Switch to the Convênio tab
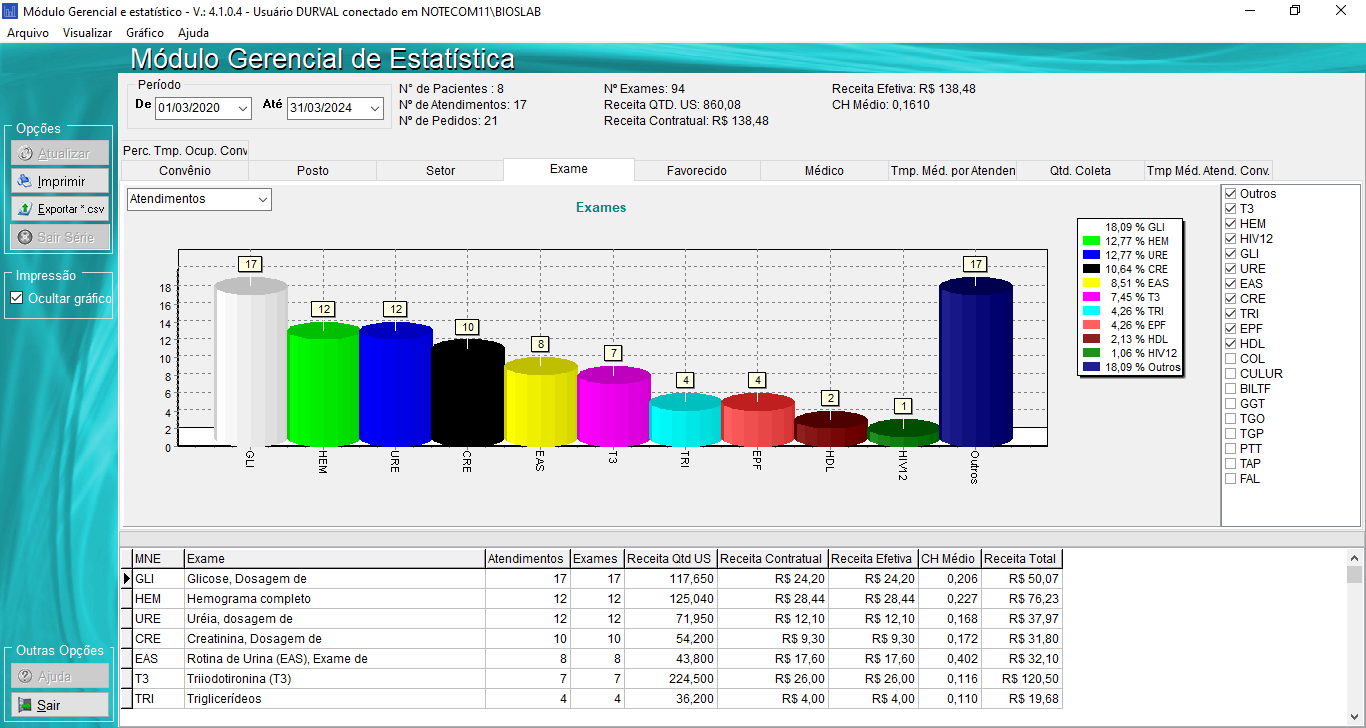 185,171
